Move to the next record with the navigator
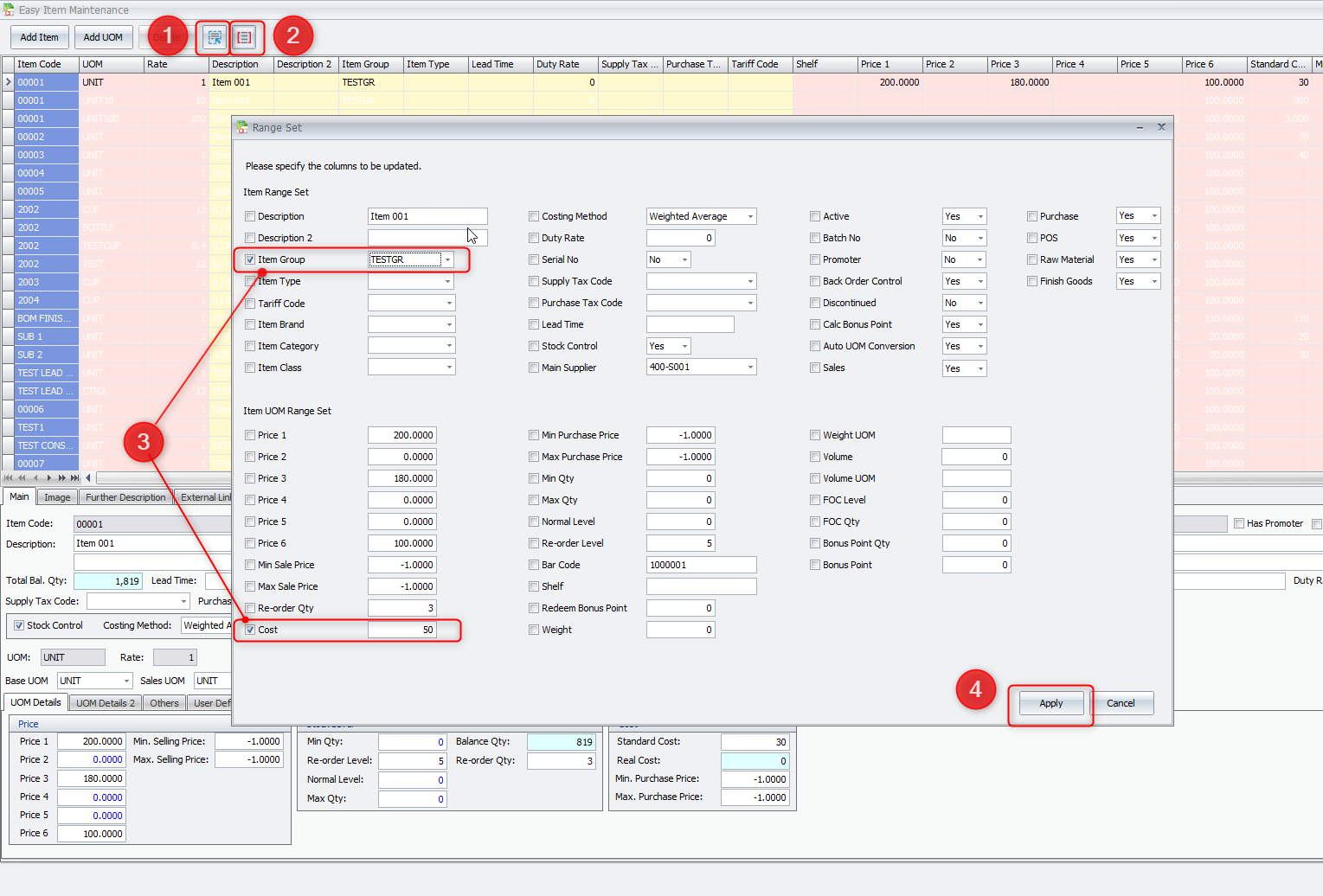1323x896 pixels. click(48, 477)
